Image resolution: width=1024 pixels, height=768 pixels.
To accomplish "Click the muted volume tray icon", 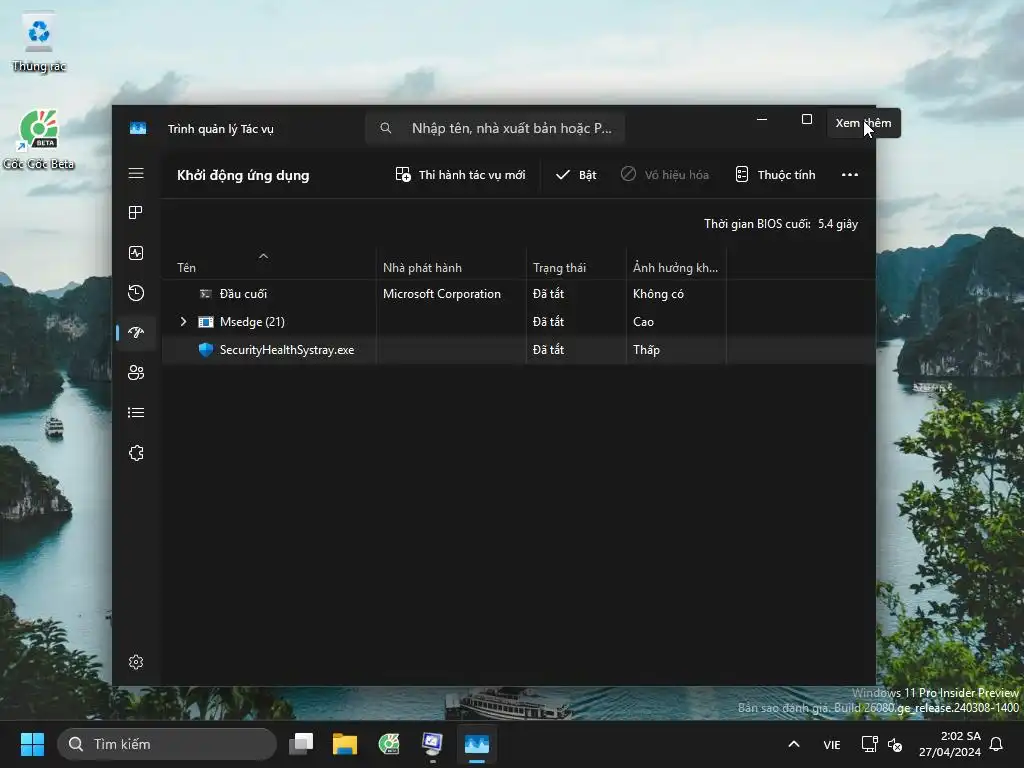I will point(895,744).
